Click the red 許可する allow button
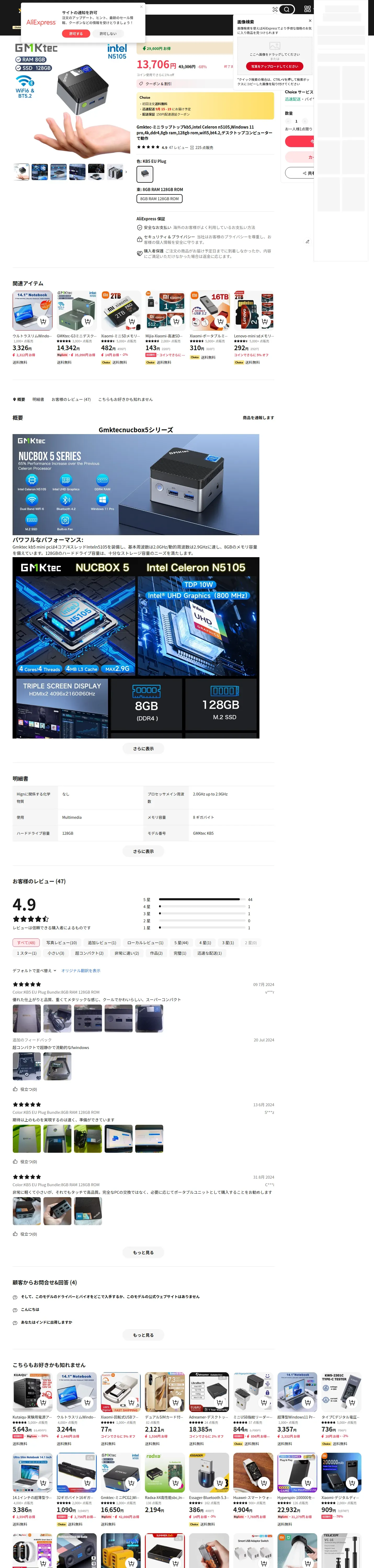This screenshot has width=374, height=1568. 76,33
